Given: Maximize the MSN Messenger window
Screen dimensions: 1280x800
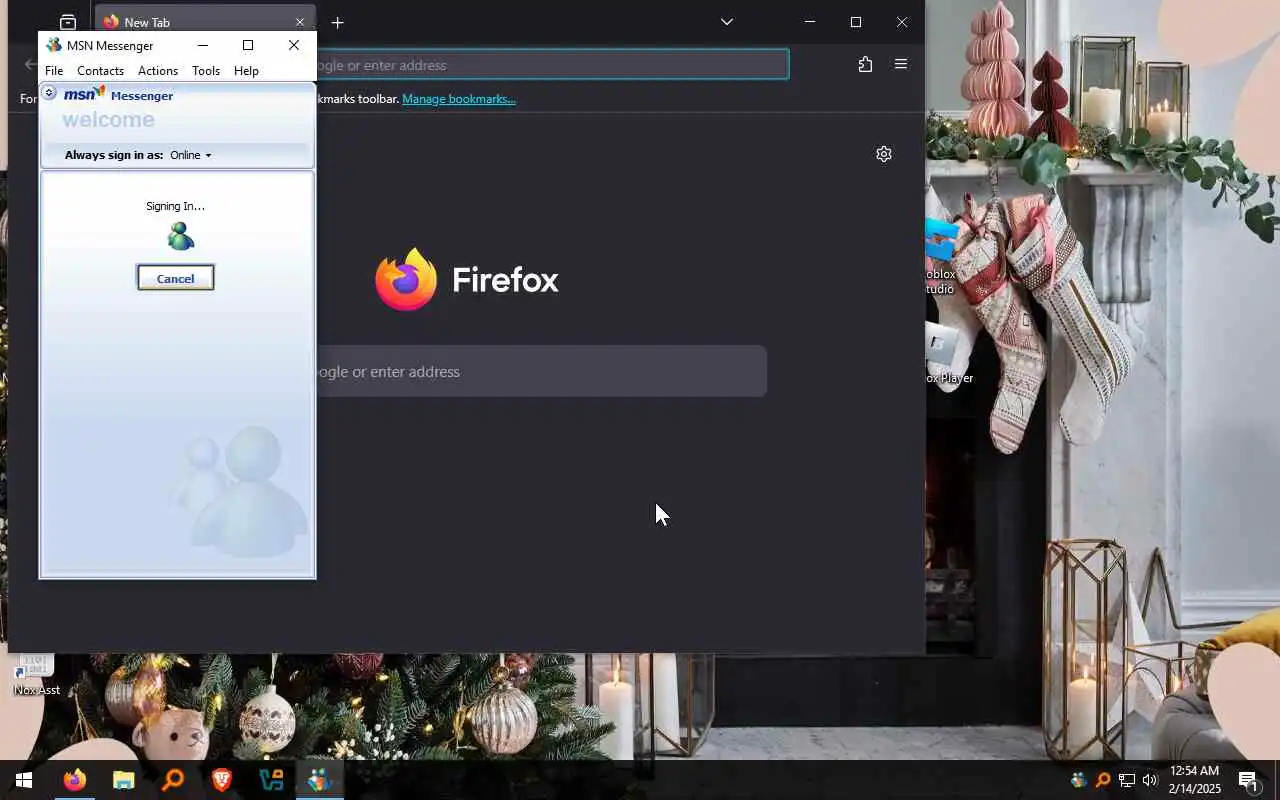Looking at the screenshot, I should [x=248, y=45].
